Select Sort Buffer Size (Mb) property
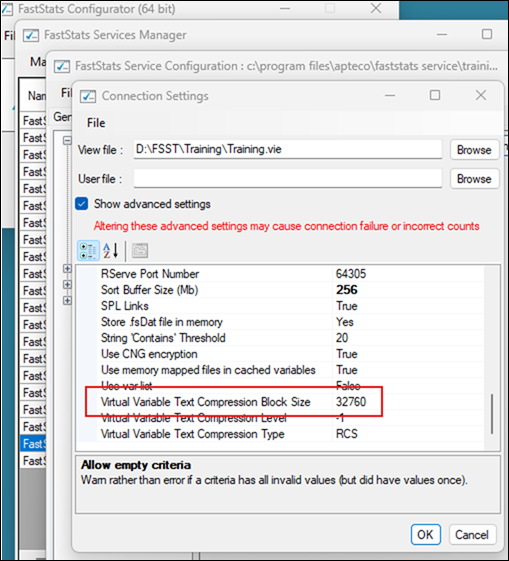 pos(150,290)
